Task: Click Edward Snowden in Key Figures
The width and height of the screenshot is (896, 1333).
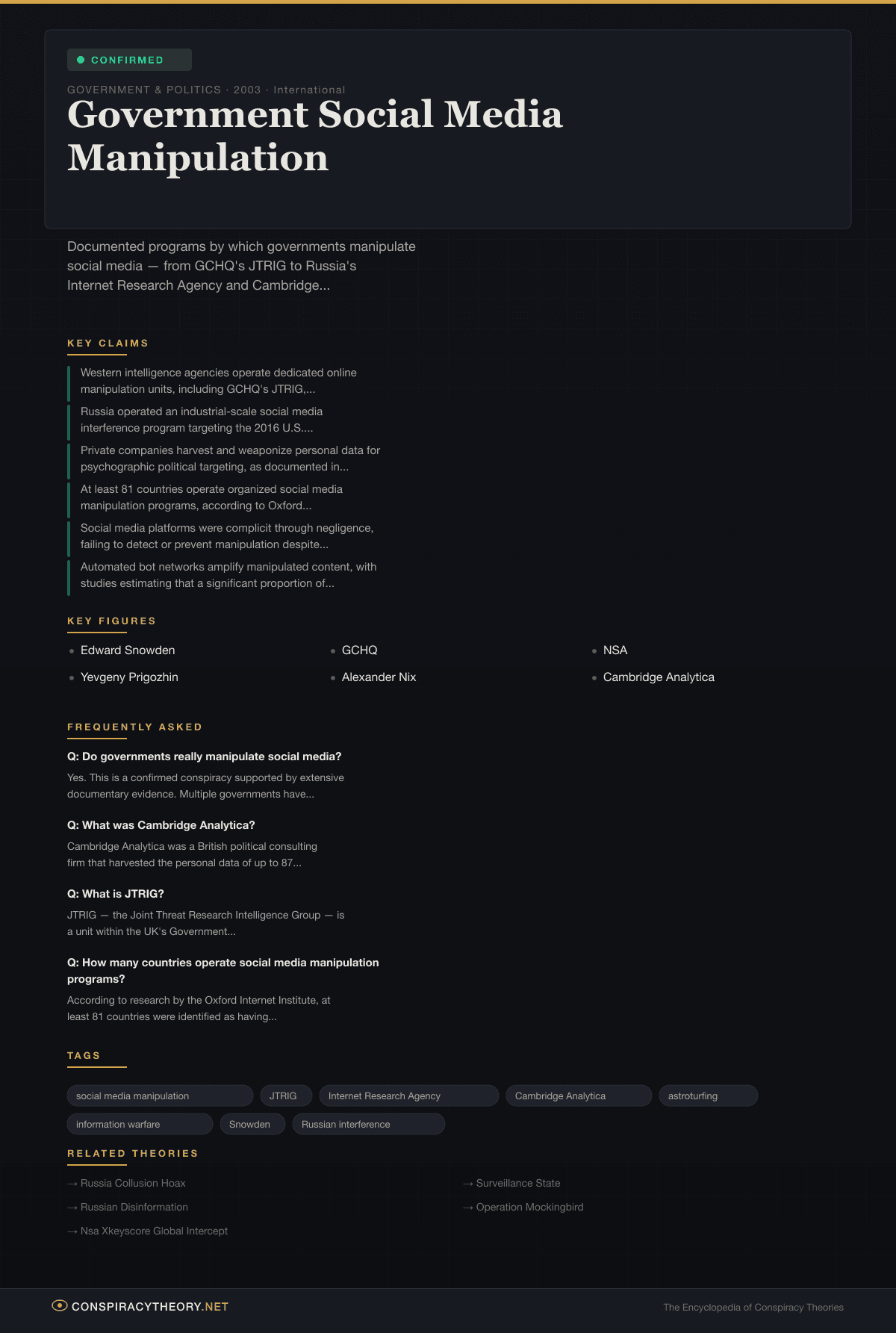Action: pos(128,650)
